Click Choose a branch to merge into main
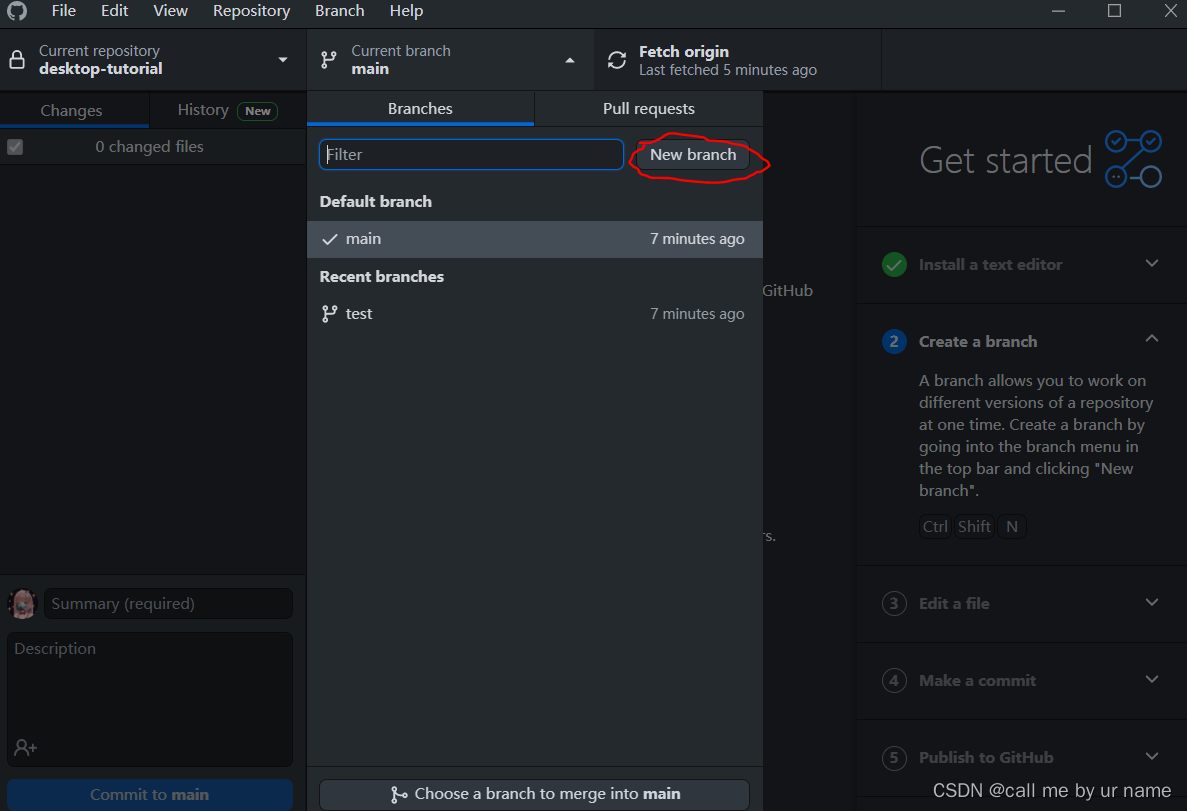Viewport: 1187px width, 811px height. (x=533, y=794)
